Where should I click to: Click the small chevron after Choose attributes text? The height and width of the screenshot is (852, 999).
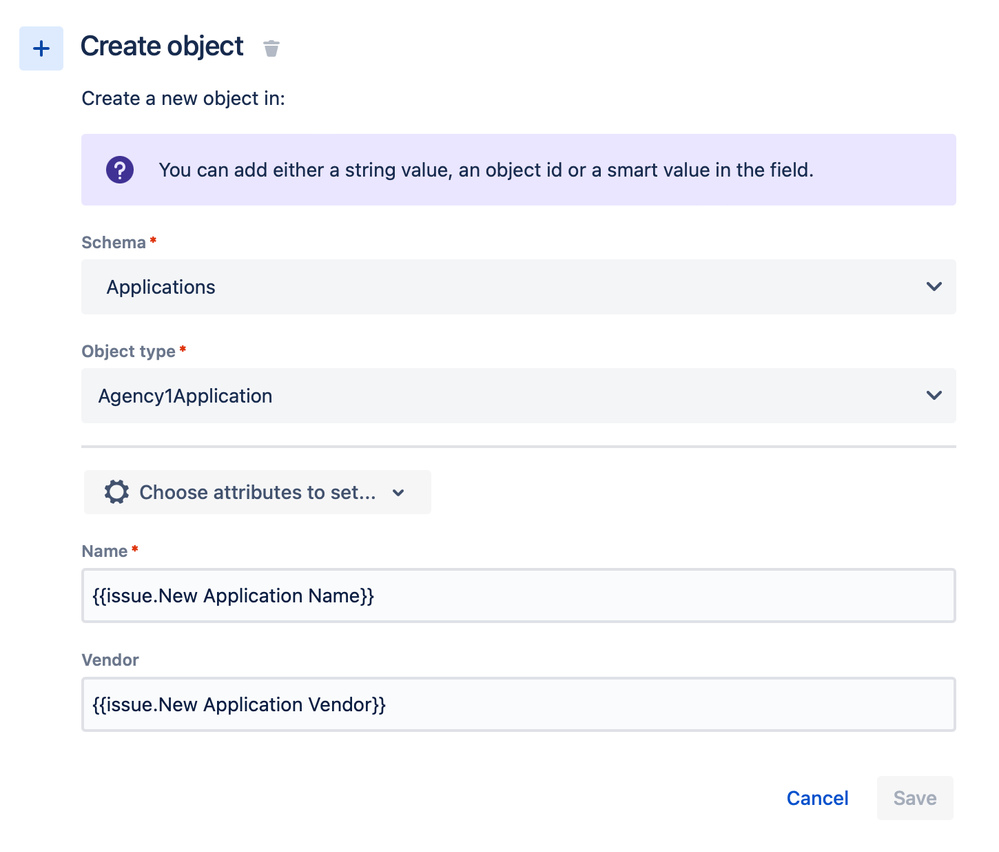click(x=399, y=493)
